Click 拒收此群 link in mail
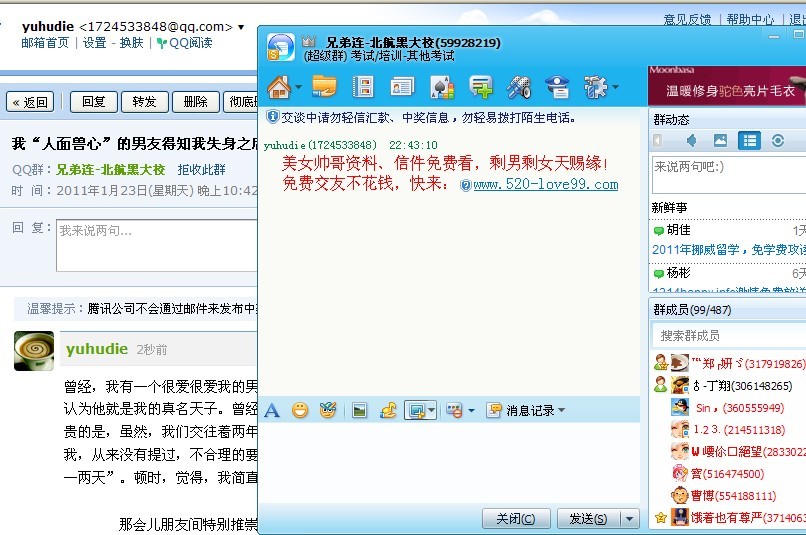This screenshot has width=806, height=535. pos(202,170)
